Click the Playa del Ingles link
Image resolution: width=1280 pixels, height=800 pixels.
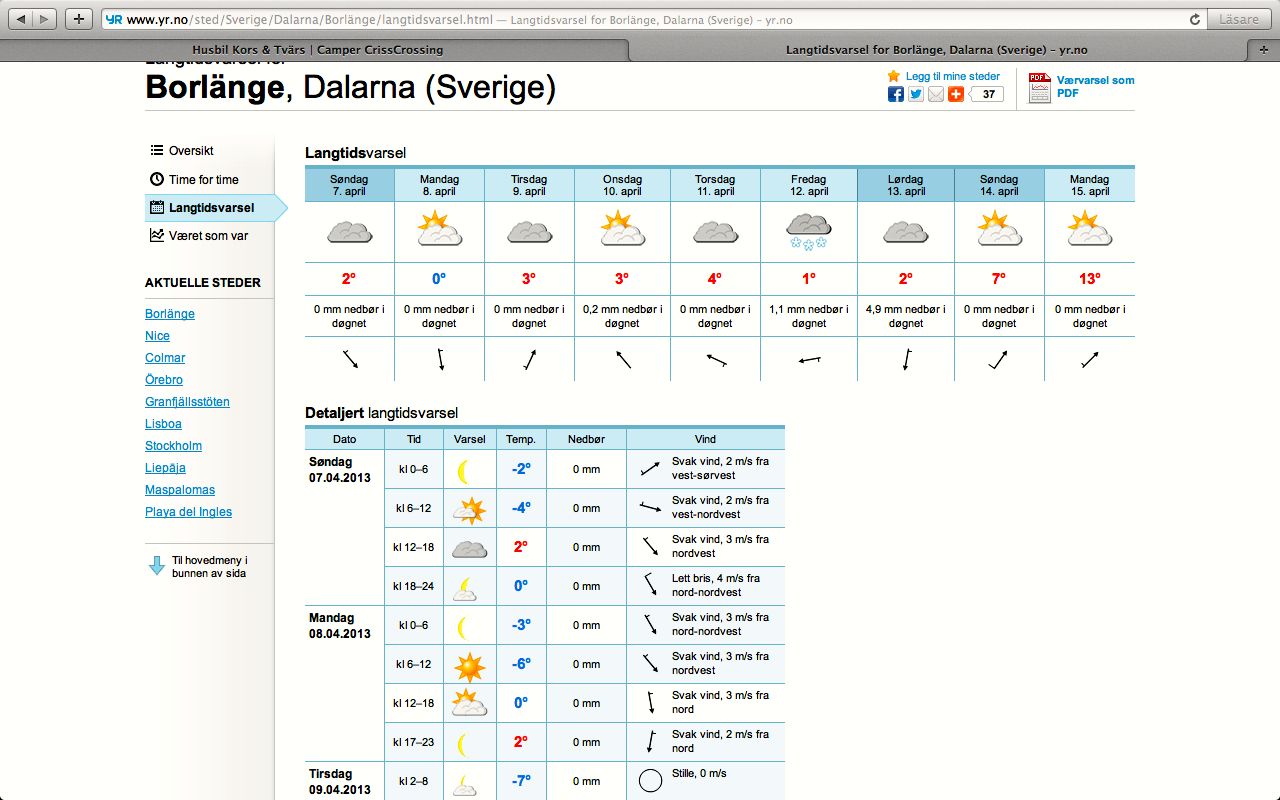point(188,512)
